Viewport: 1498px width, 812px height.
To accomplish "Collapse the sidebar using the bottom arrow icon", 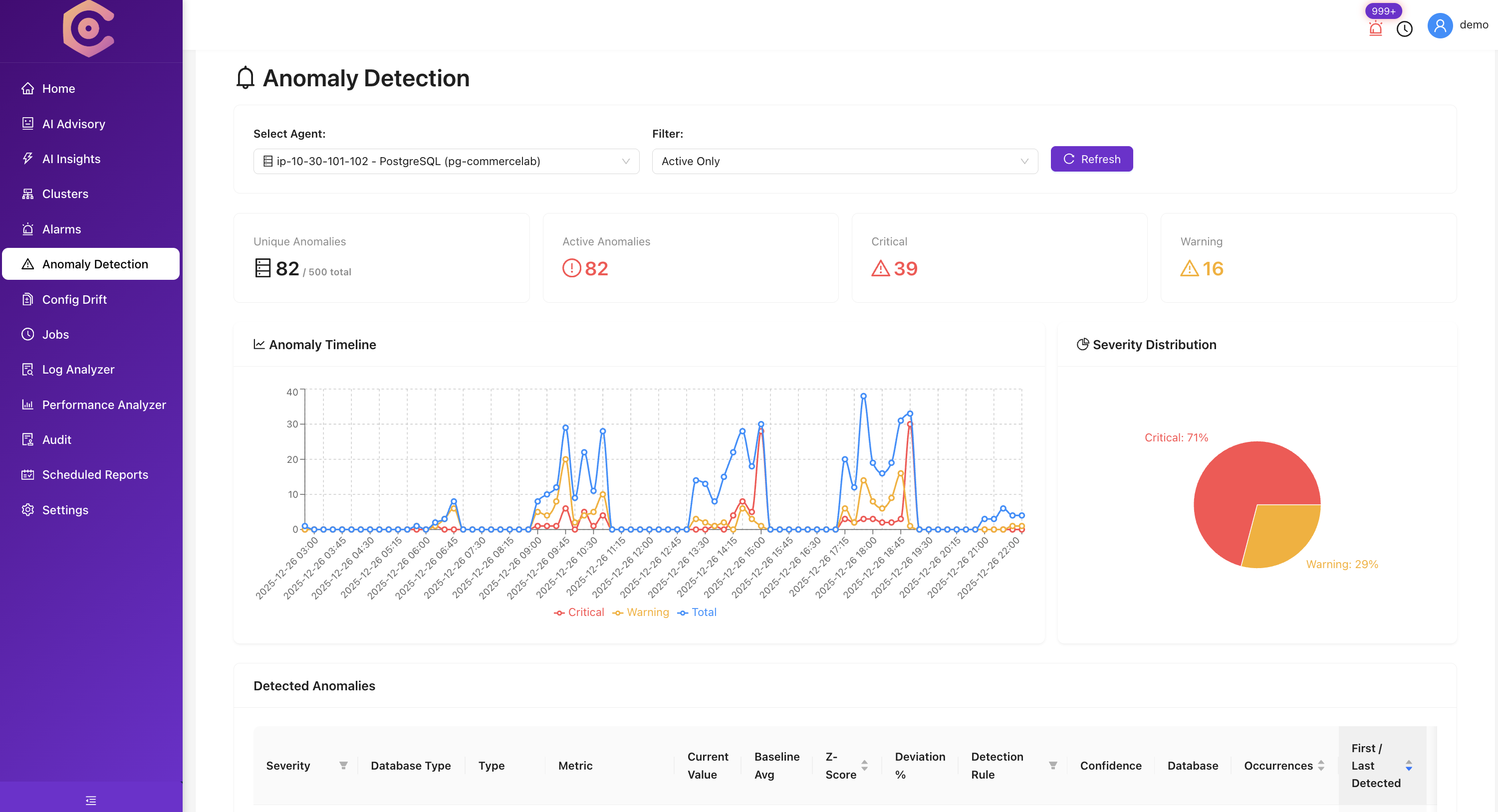I will pyautogui.click(x=91, y=800).
